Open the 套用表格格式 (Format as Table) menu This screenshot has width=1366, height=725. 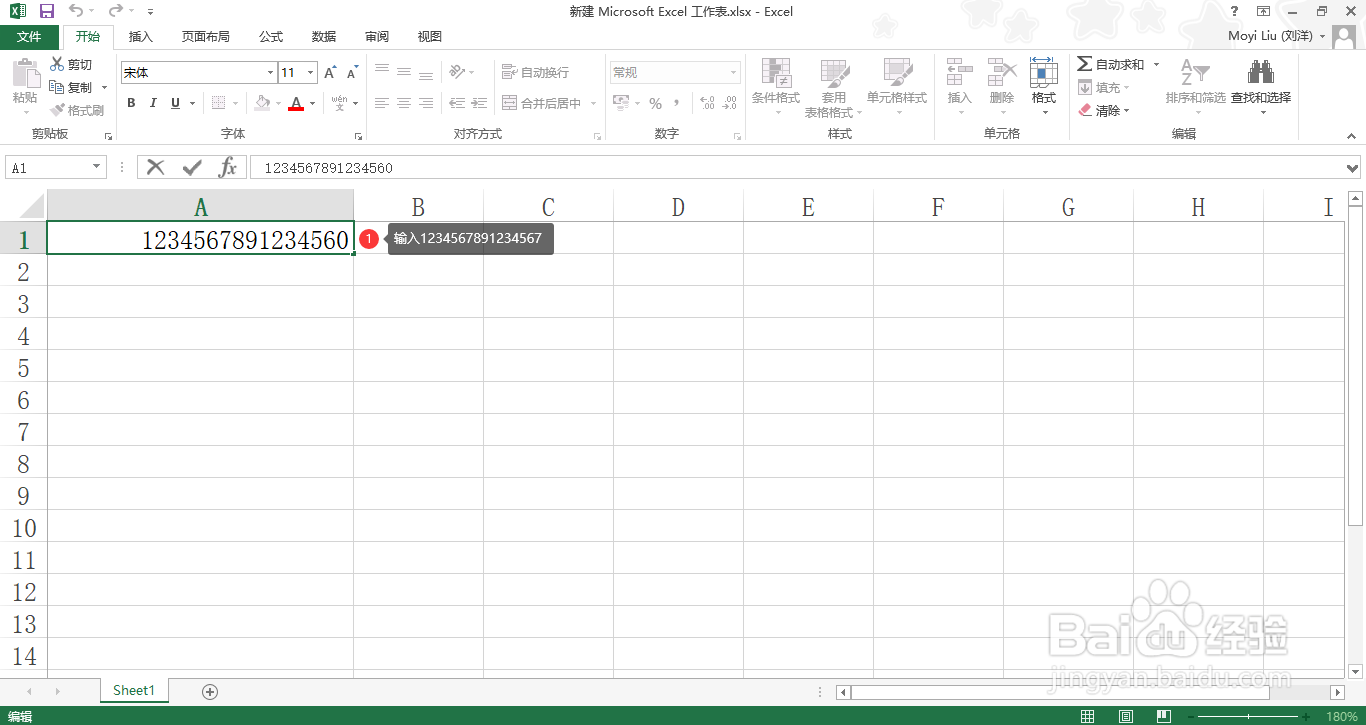click(834, 88)
